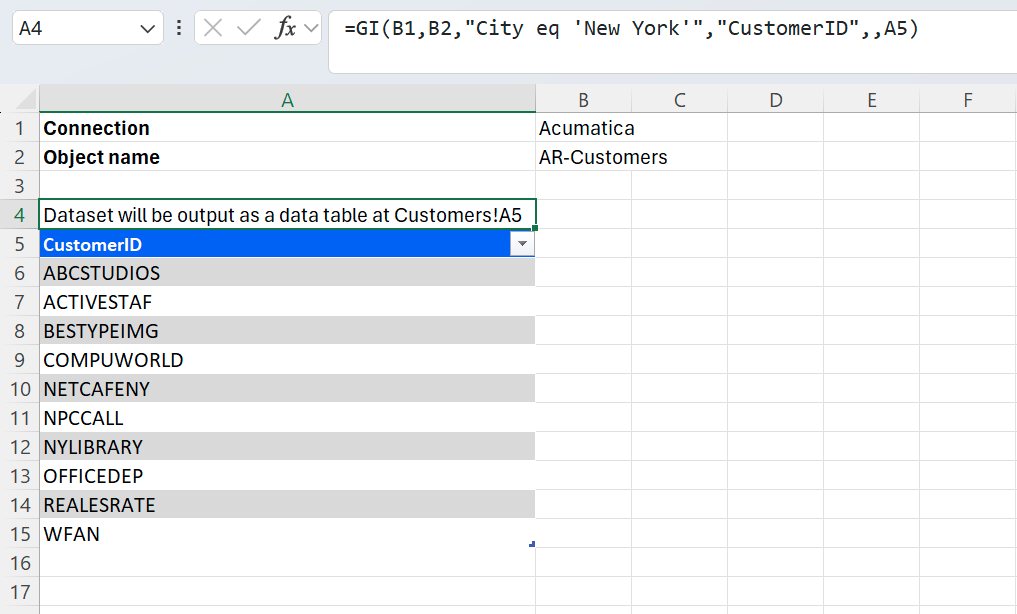Open Insert Function via the fx icon
This screenshot has height=614, width=1017.
[285, 28]
